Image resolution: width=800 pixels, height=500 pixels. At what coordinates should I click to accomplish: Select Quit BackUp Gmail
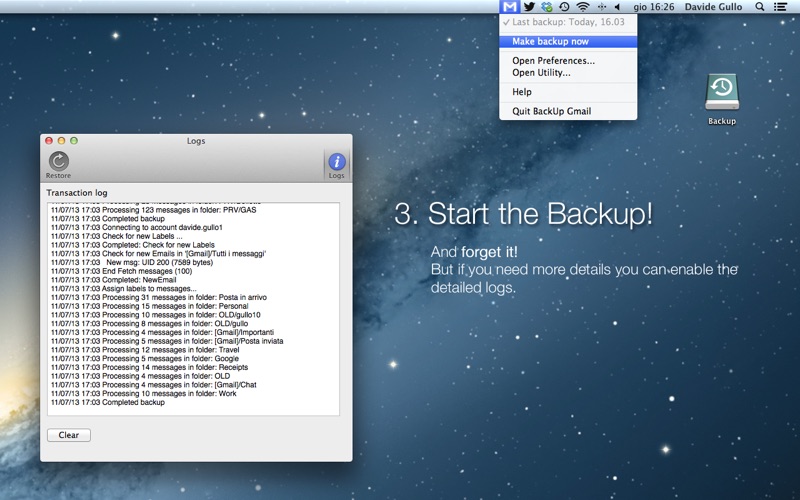551,111
